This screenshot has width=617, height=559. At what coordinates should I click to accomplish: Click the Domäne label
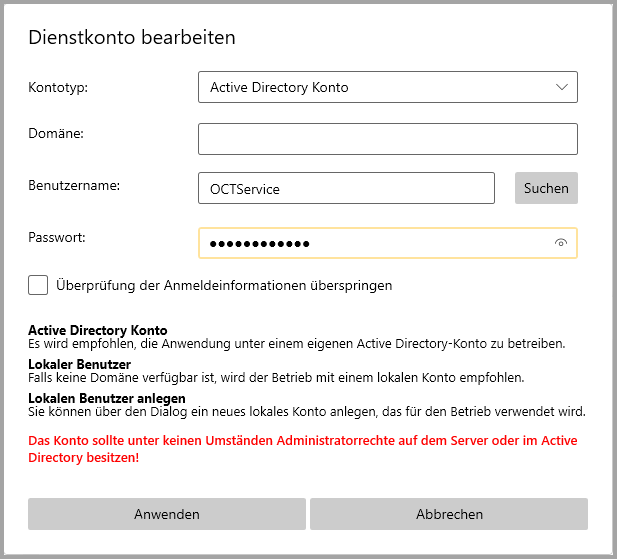pos(56,133)
